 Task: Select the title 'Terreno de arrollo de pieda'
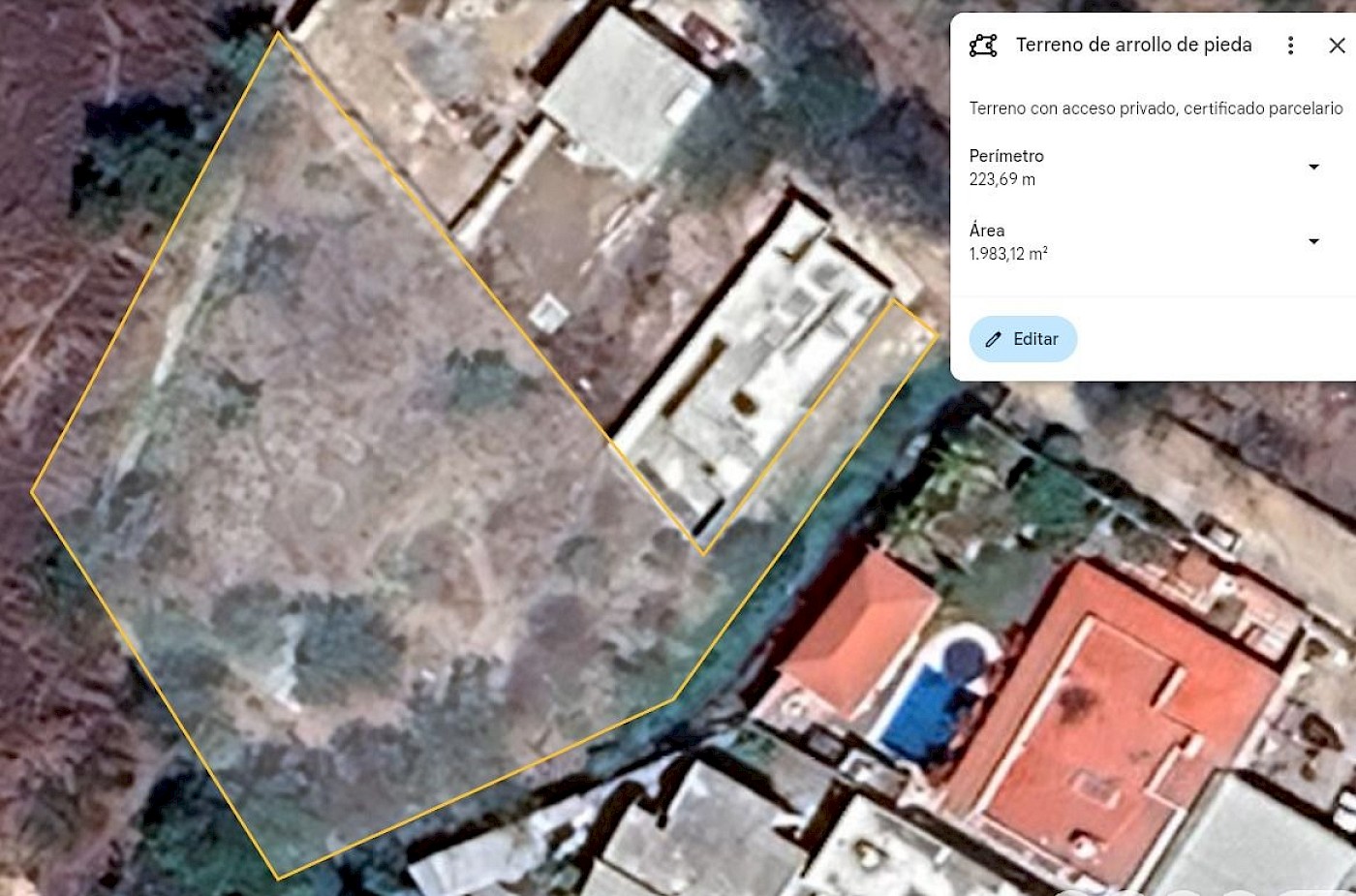(1133, 45)
